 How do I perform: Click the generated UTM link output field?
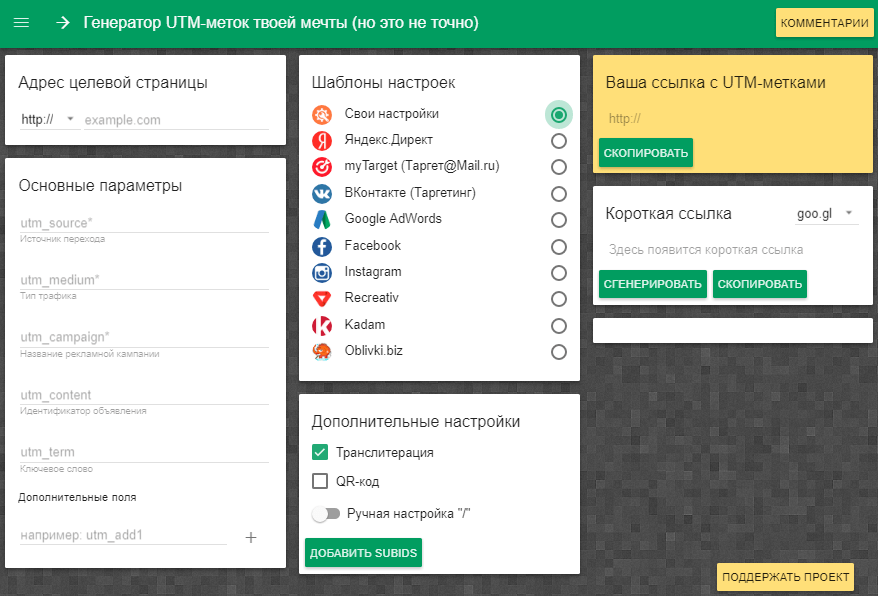(732, 118)
